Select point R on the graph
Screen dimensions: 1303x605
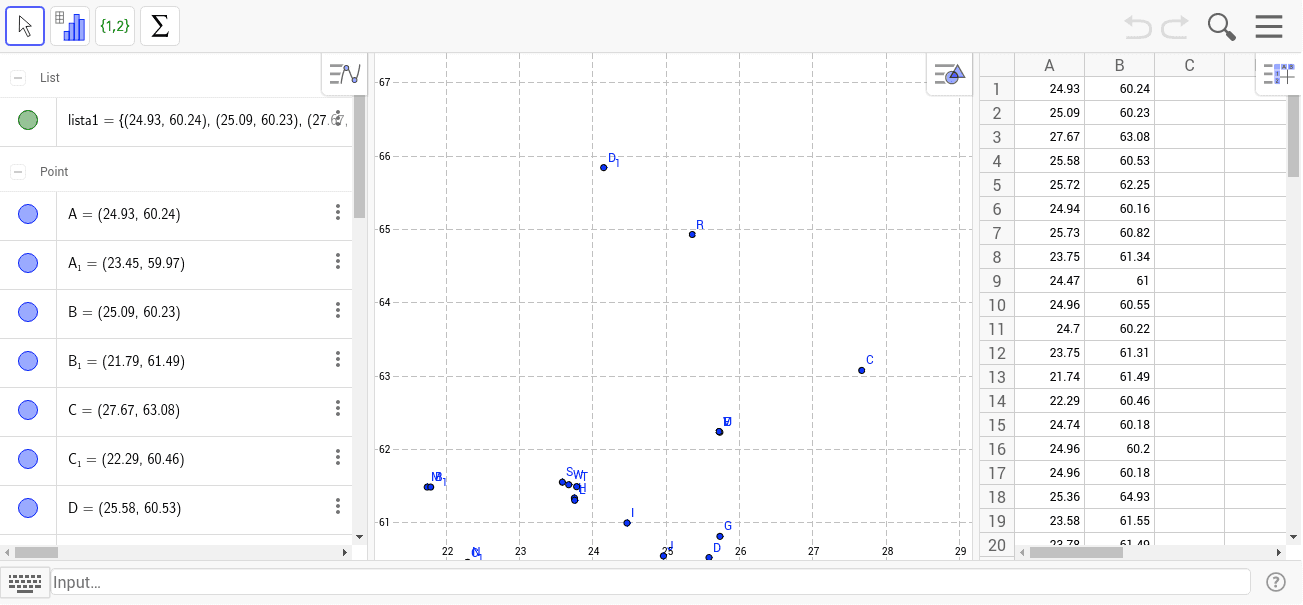click(692, 234)
